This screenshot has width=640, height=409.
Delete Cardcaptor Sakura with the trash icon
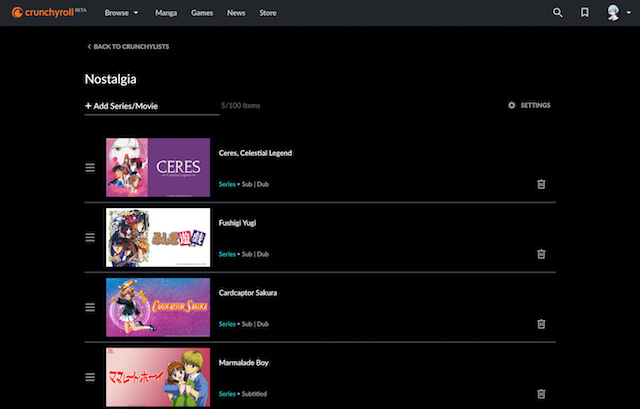tap(541, 324)
